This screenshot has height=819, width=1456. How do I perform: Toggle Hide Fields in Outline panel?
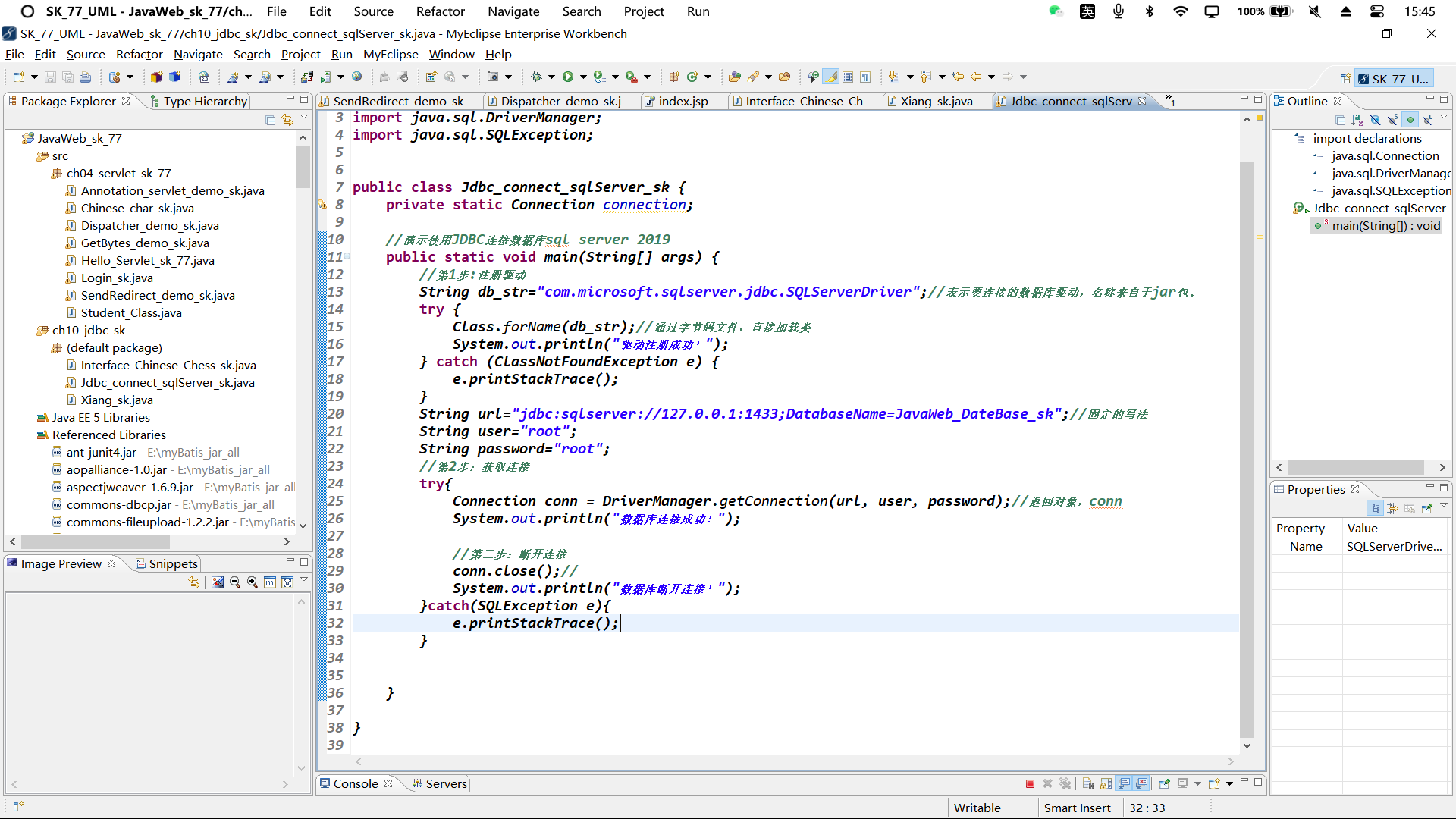1375,120
